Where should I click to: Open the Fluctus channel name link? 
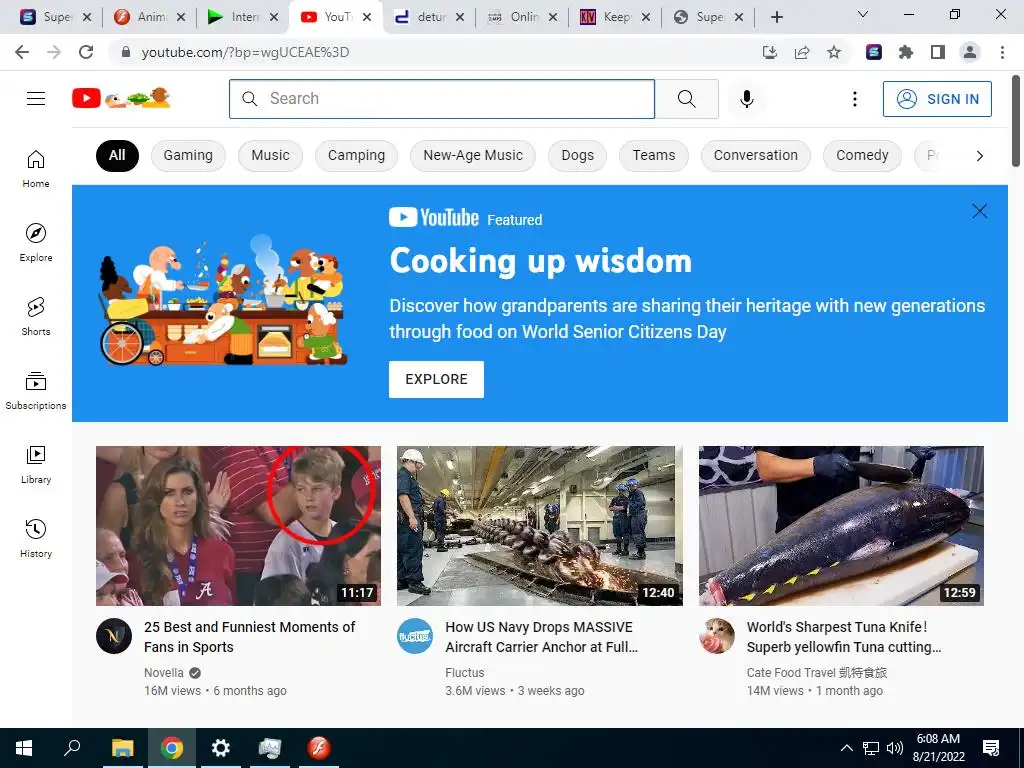point(465,673)
